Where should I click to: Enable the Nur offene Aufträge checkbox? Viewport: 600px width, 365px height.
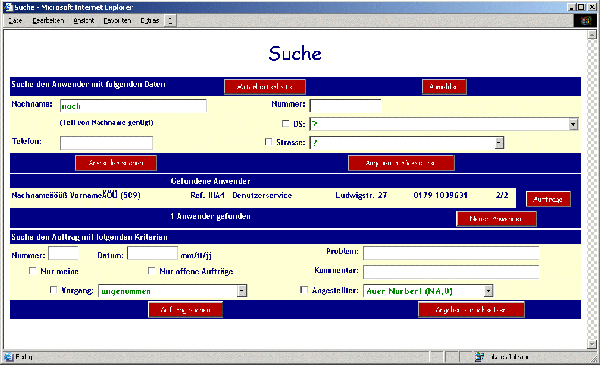[x=152, y=271]
